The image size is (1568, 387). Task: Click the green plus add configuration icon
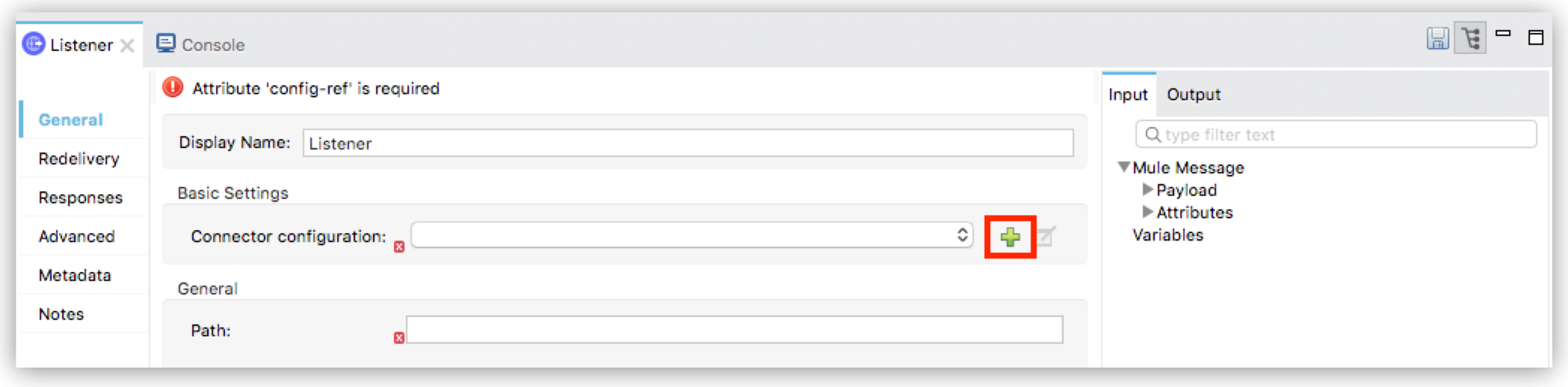click(x=1010, y=238)
